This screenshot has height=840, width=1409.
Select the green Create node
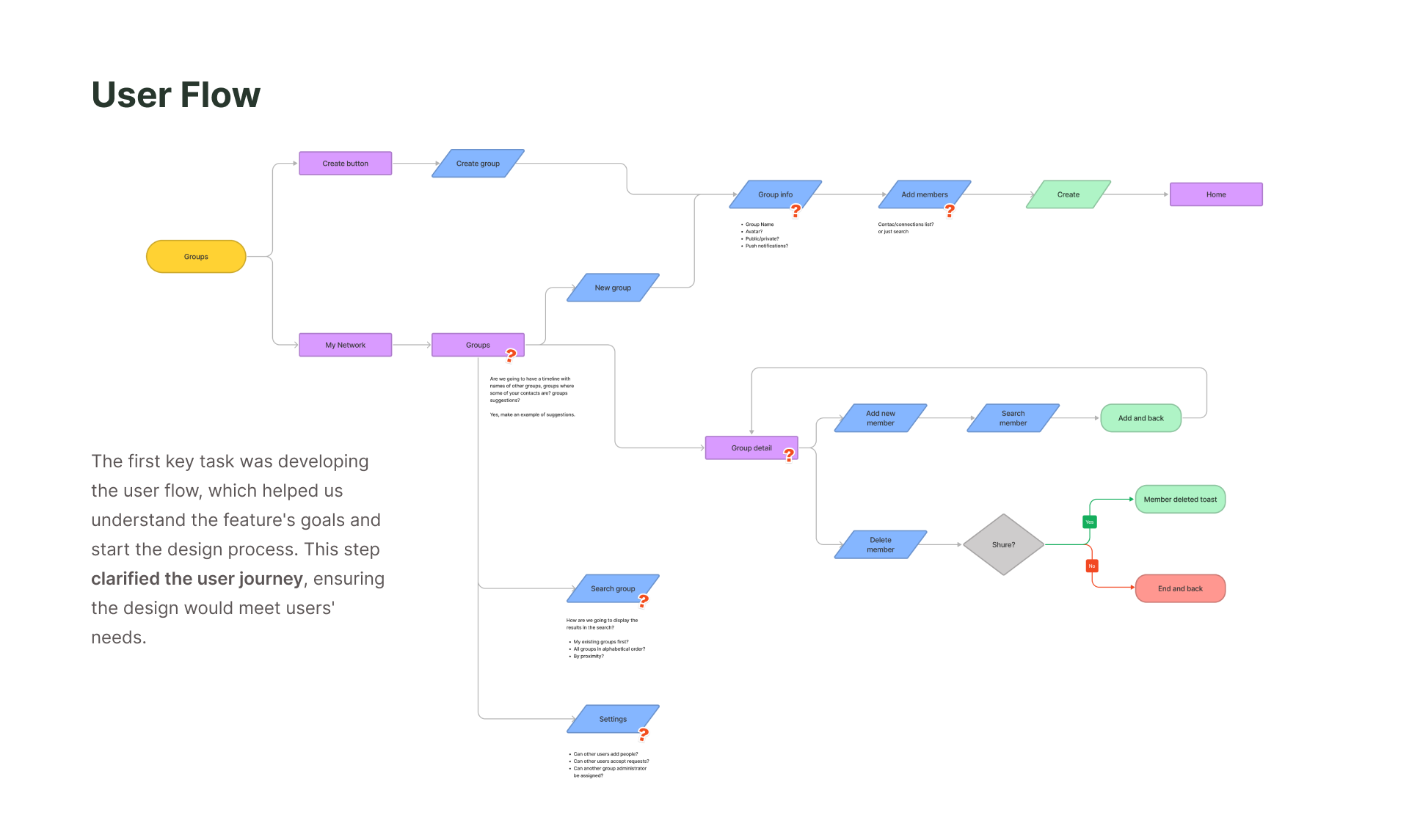(1068, 194)
